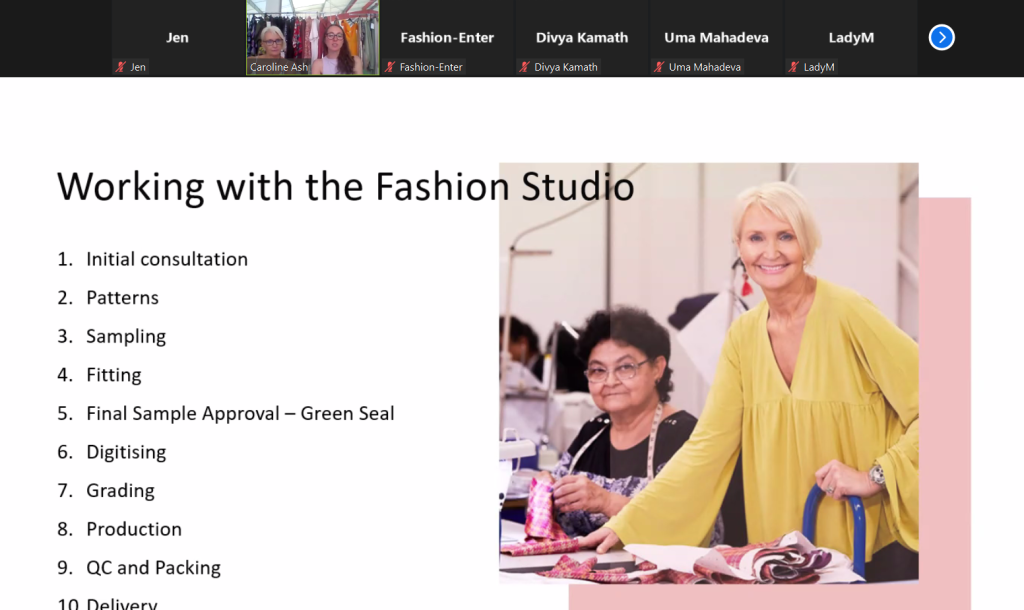Click the 'Initial consultation' list item

coord(166,259)
